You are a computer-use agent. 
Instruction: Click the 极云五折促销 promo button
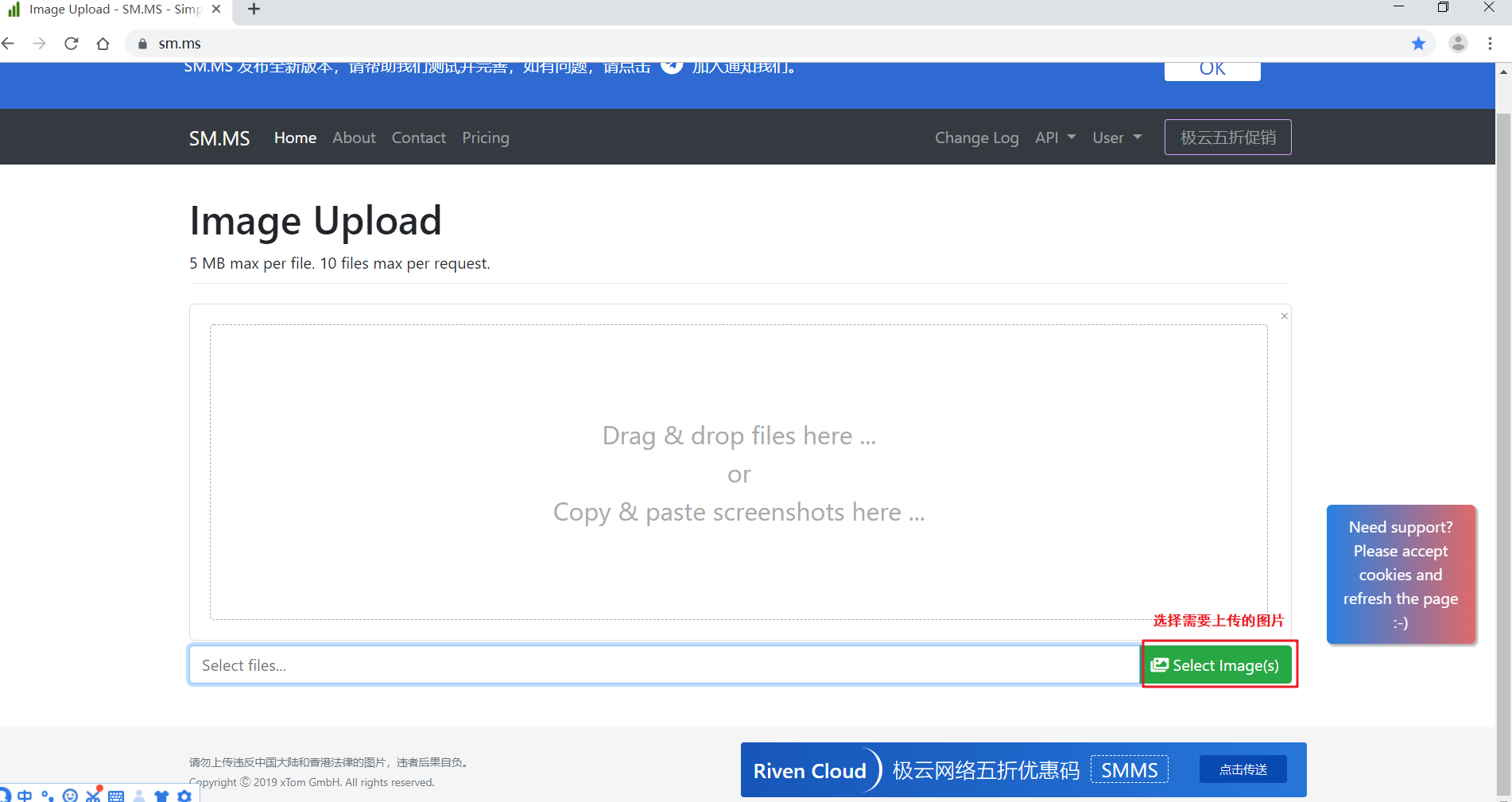[1227, 137]
